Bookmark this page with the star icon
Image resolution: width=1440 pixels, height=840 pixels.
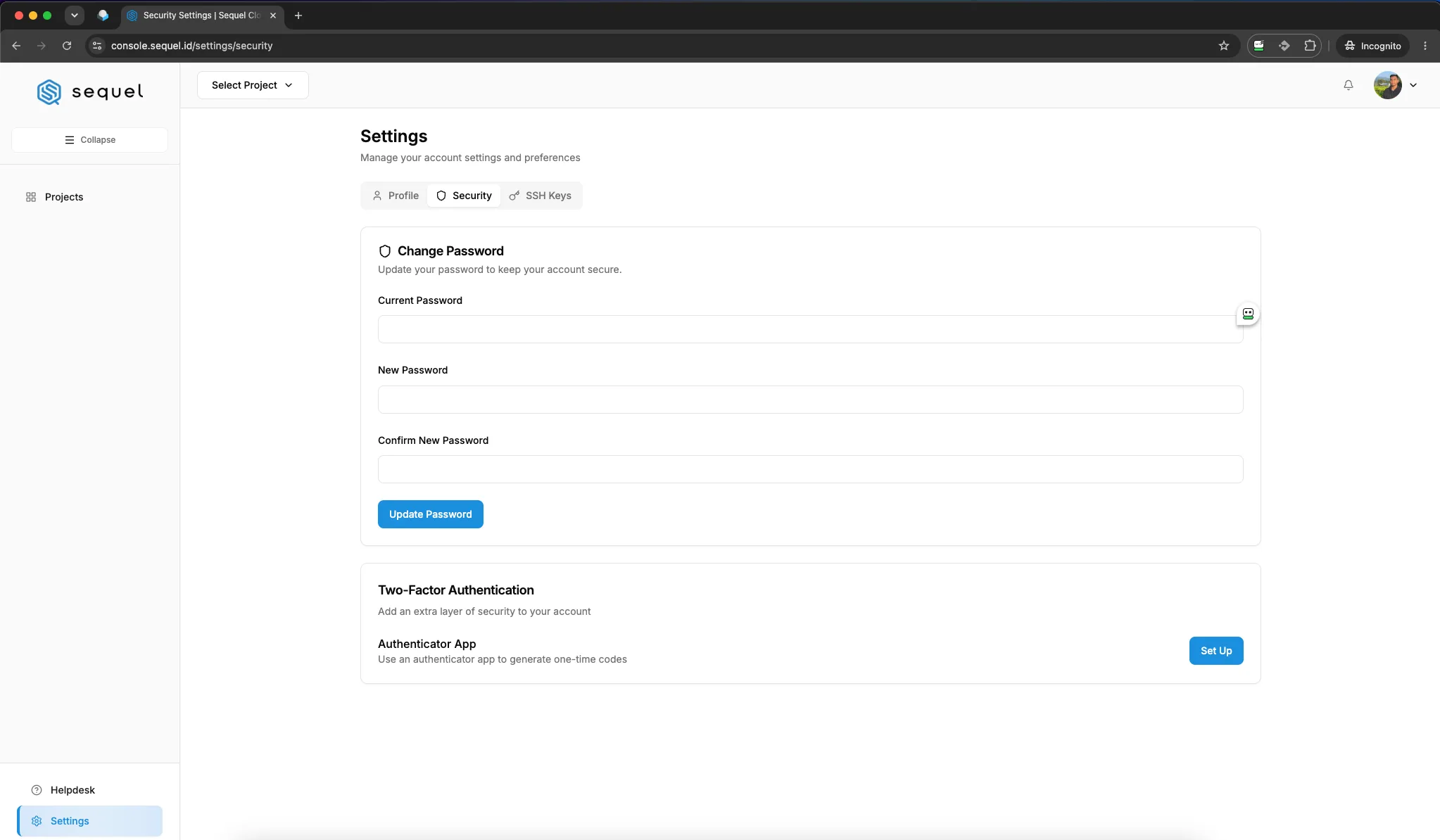tap(1224, 46)
